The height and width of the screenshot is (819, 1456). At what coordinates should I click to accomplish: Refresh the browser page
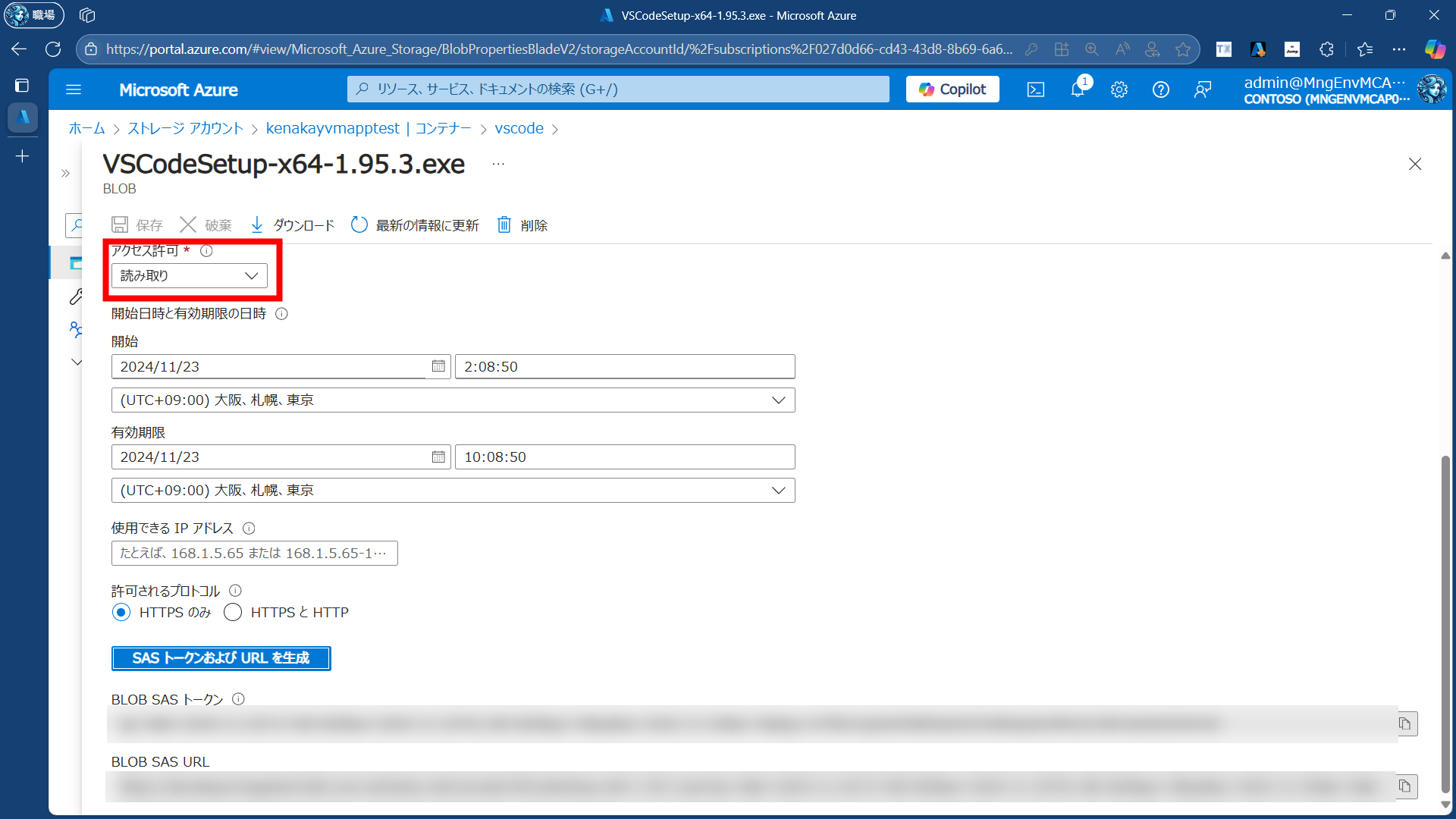tap(53, 49)
